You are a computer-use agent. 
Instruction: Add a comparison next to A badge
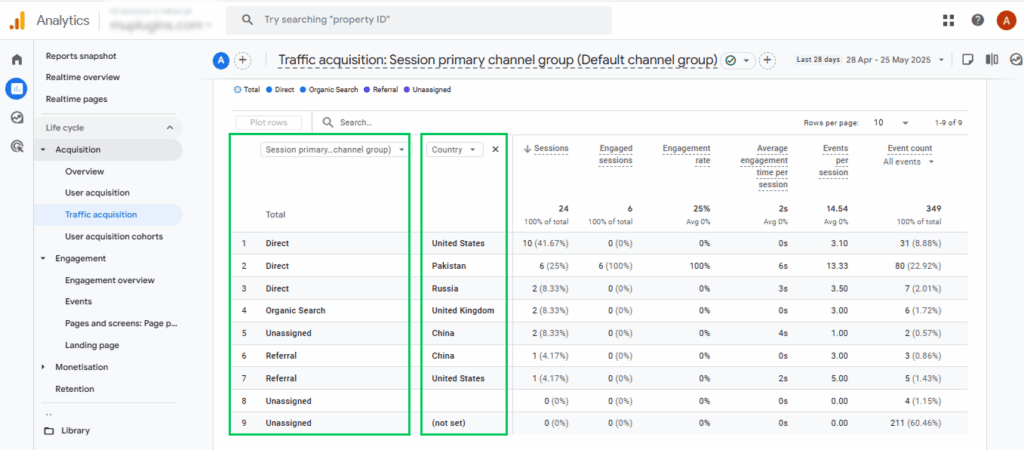point(242,61)
